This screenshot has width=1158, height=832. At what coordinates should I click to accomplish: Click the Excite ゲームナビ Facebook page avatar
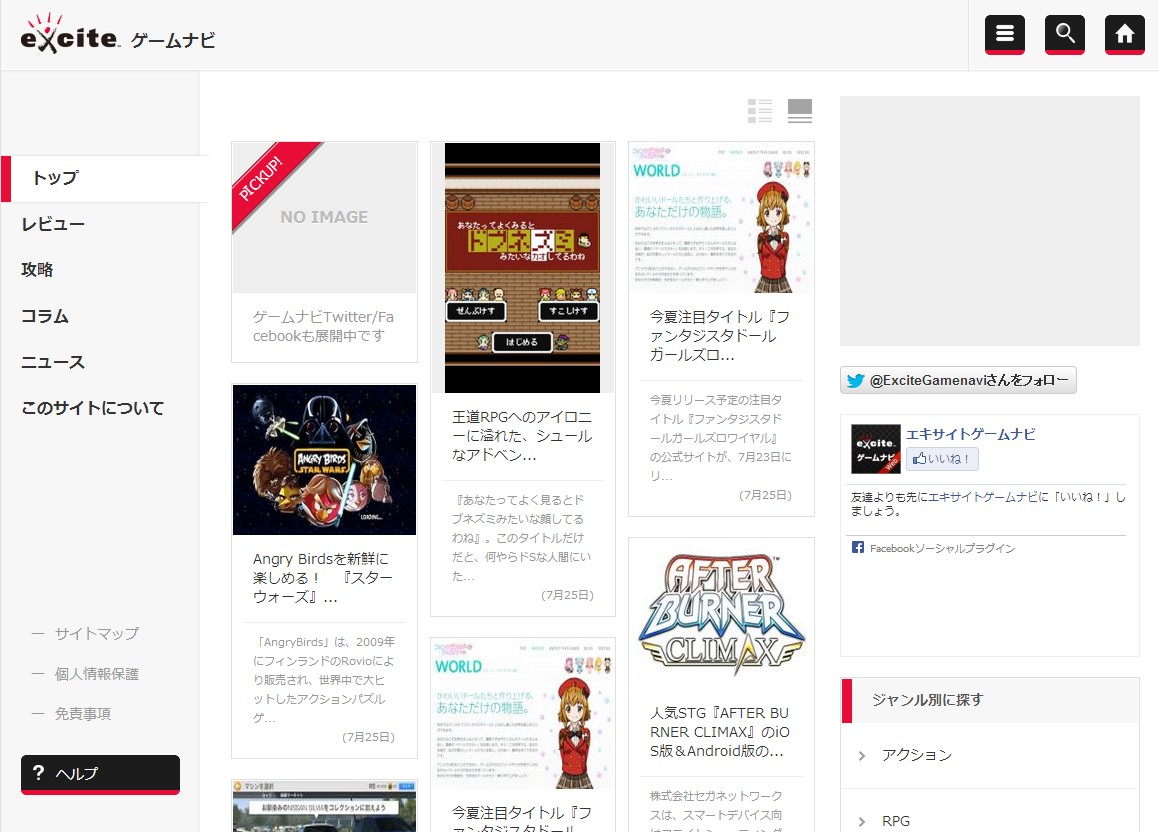[875, 449]
